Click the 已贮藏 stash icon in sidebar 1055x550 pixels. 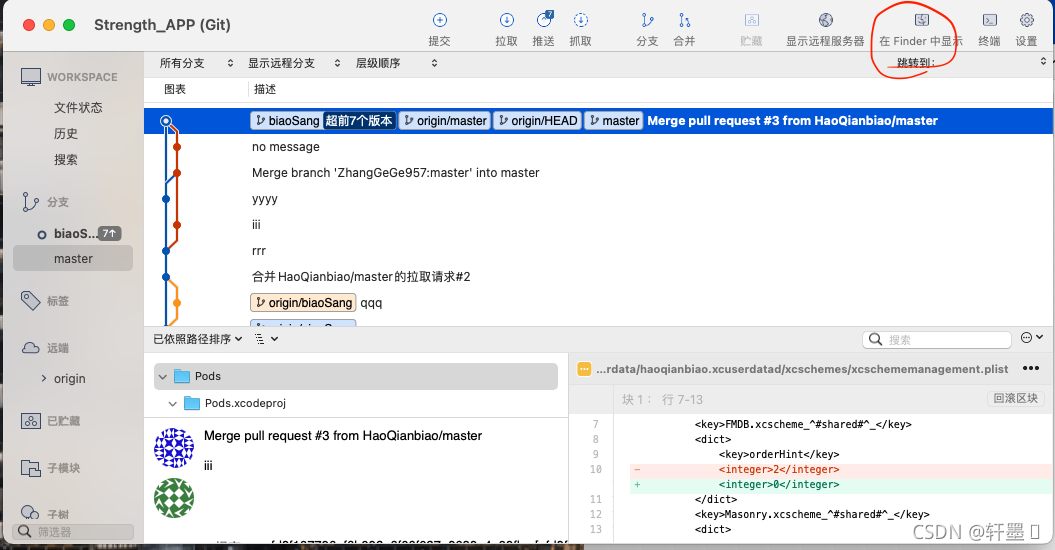point(30,421)
